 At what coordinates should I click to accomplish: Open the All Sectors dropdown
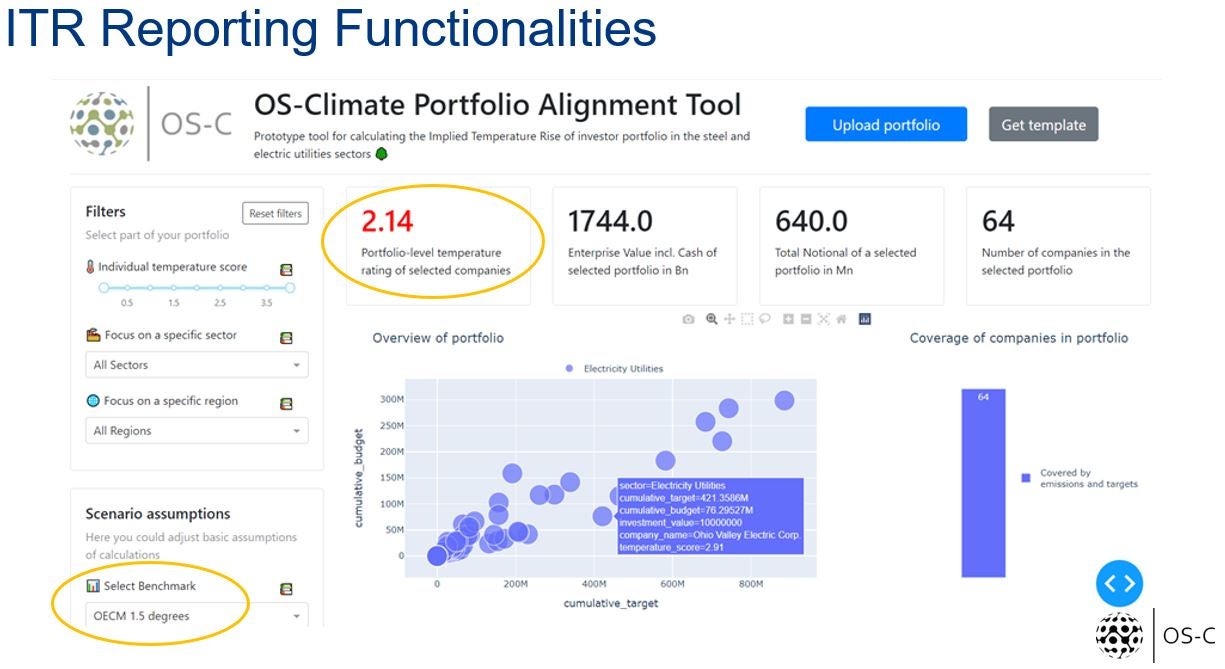click(197, 365)
